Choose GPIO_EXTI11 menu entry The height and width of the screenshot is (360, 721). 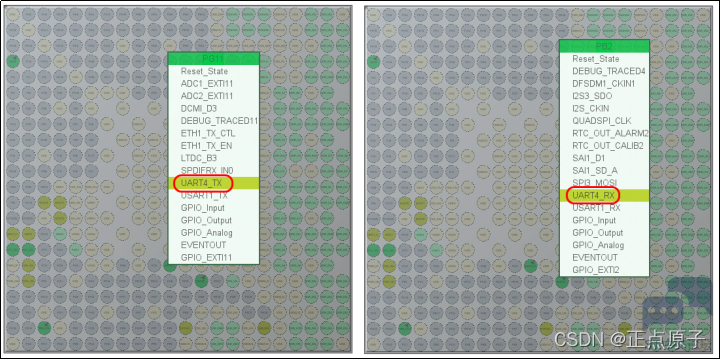[214, 257]
